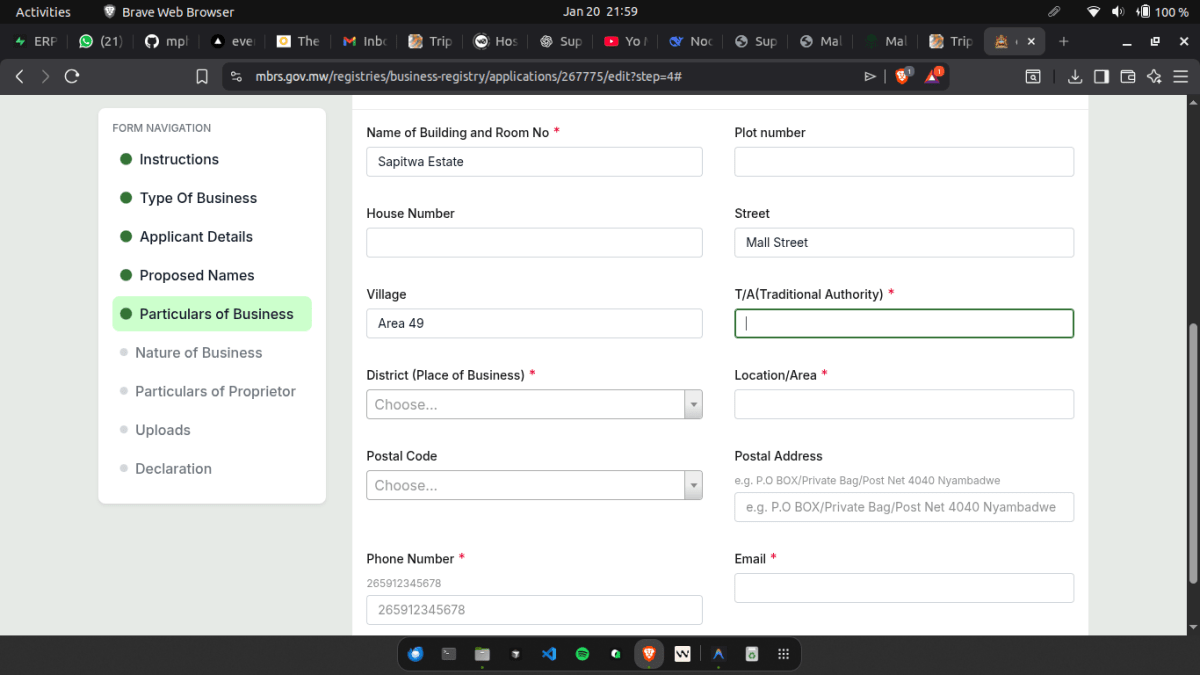Image resolution: width=1200 pixels, height=675 pixels.
Task: Click the Plot number input field
Action: click(x=904, y=162)
